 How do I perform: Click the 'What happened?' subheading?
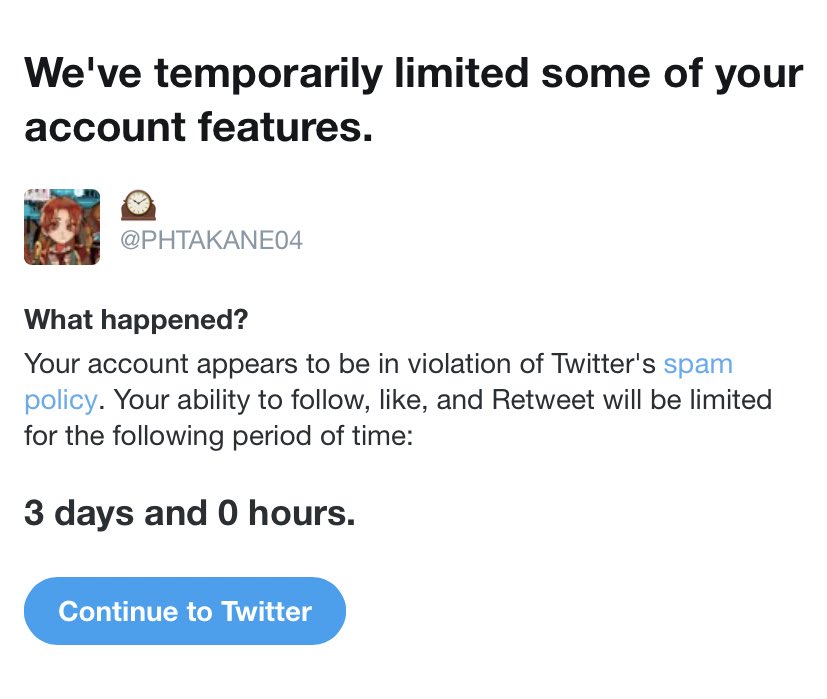click(x=136, y=320)
